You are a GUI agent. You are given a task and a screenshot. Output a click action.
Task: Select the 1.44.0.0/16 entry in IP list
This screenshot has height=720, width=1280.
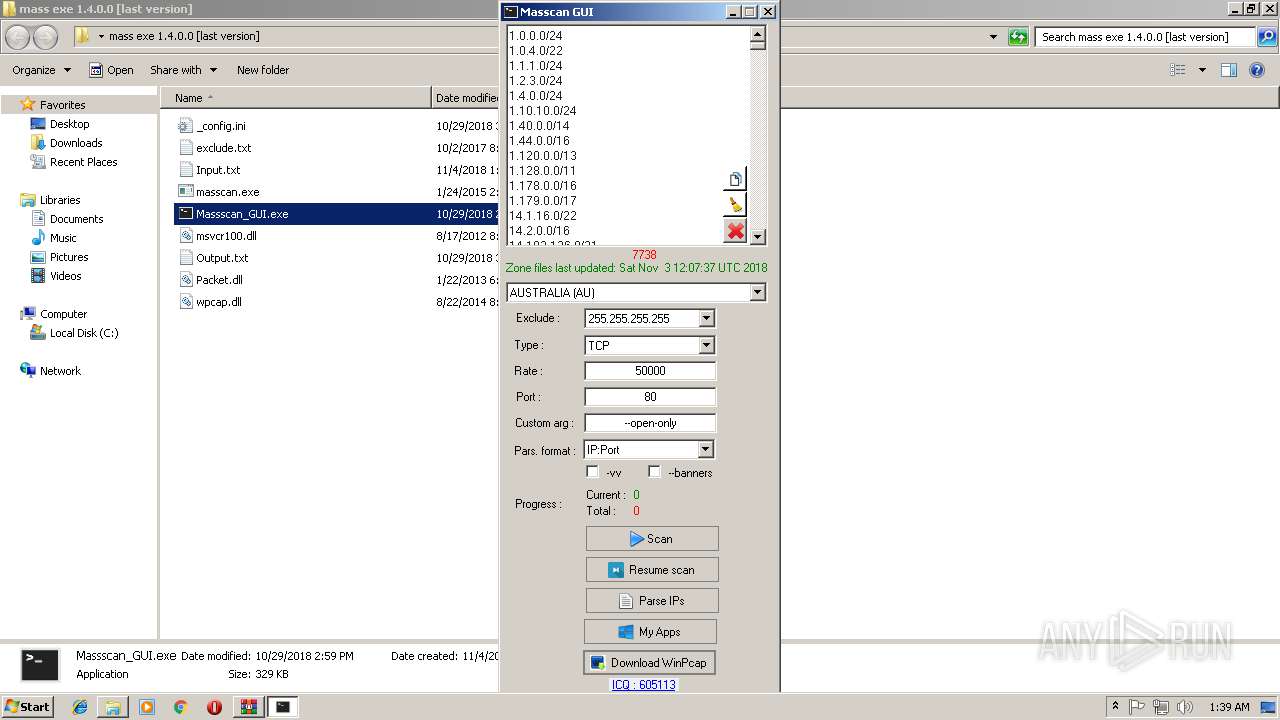(539, 141)
